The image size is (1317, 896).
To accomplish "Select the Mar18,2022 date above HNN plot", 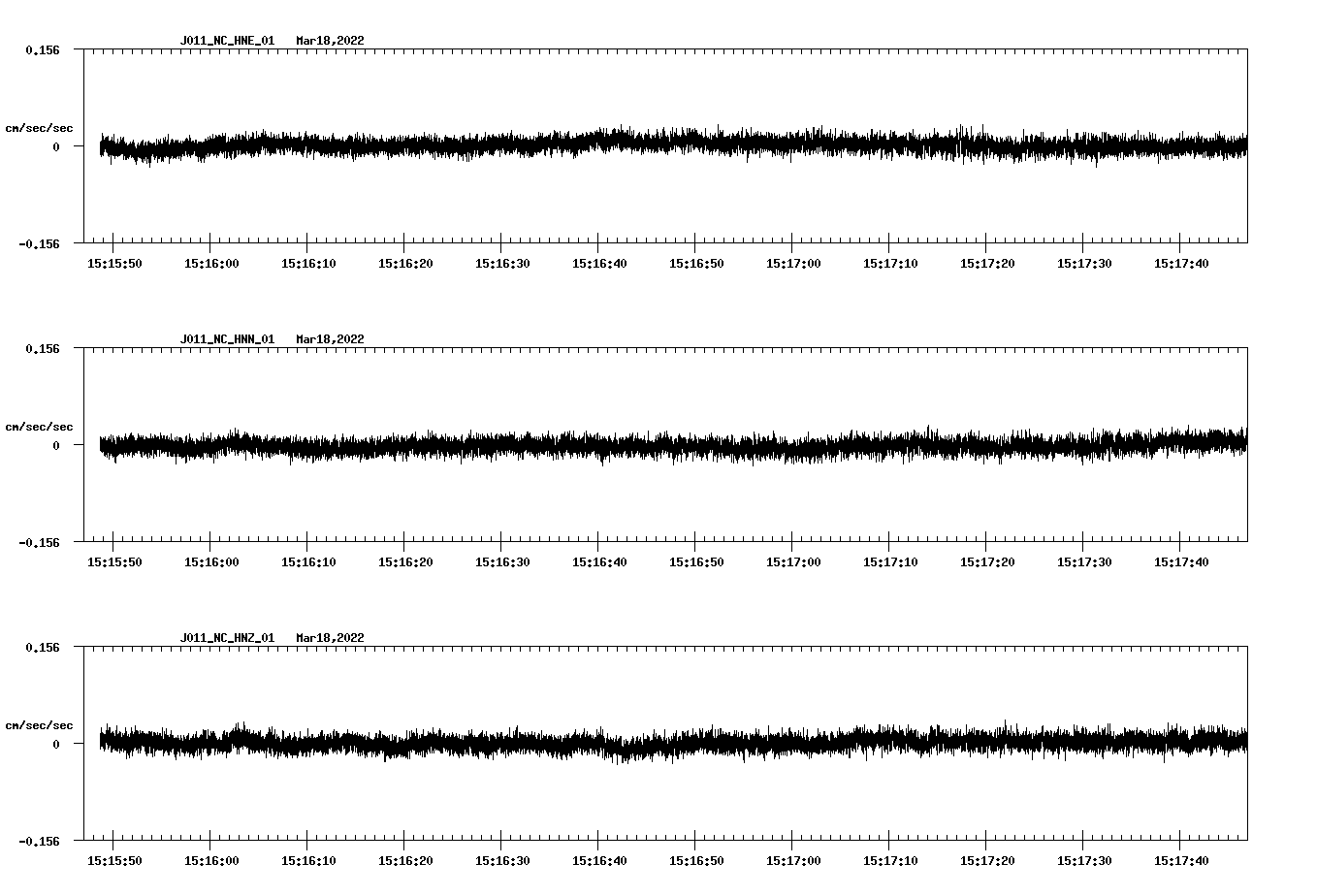I will pos(331,339).
